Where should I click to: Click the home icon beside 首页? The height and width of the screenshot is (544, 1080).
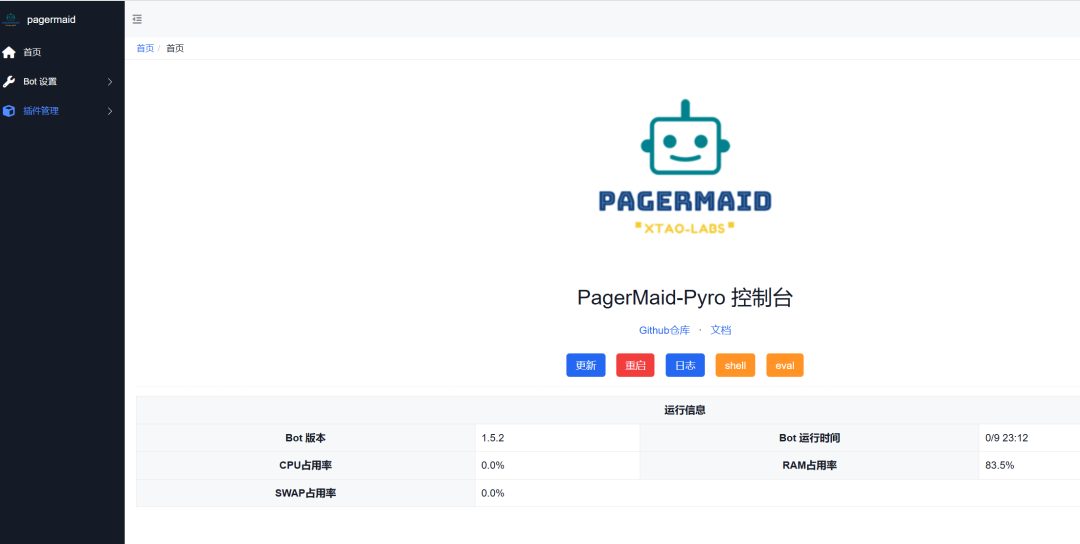click(9, 52)
